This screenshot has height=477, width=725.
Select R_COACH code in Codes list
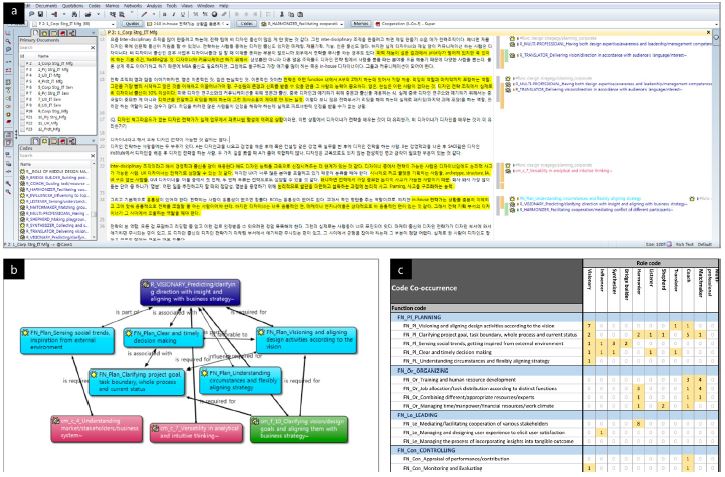[x=55, y=183]
